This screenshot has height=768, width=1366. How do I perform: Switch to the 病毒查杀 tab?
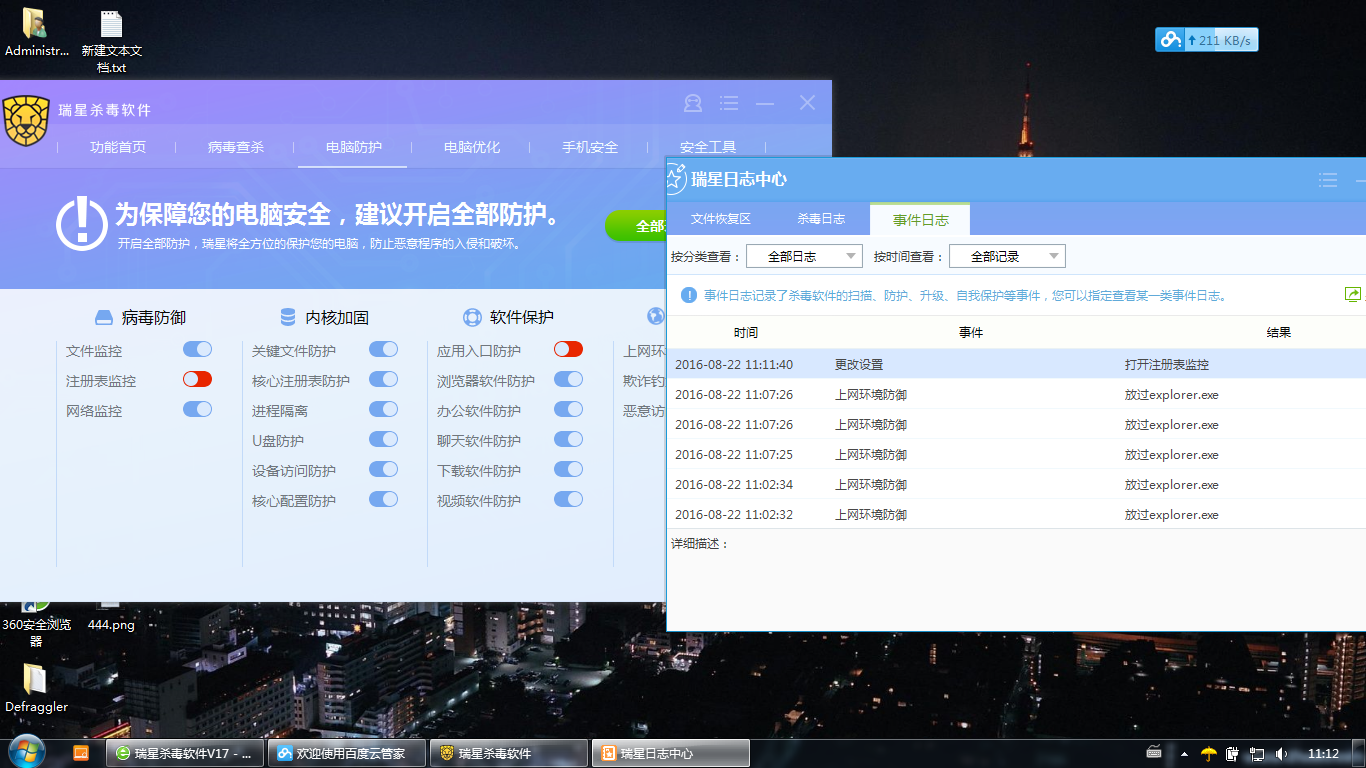click(x=236, y=147)
